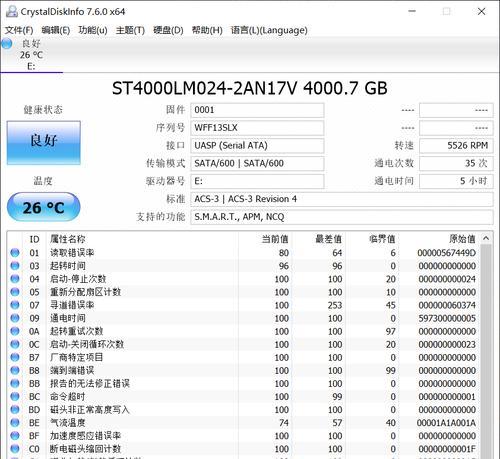Image resolution: width=500 pixels, height=459 pixels.
Task: Click status circle for attribute BC 命令超时
Action: point(15,396)
